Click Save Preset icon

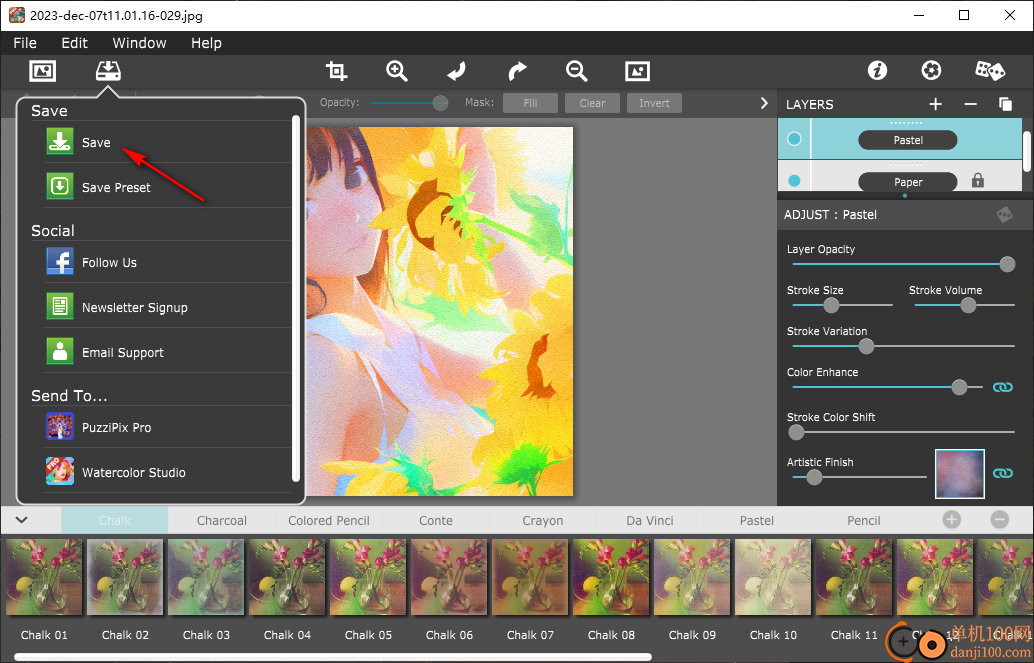[60, 187]
